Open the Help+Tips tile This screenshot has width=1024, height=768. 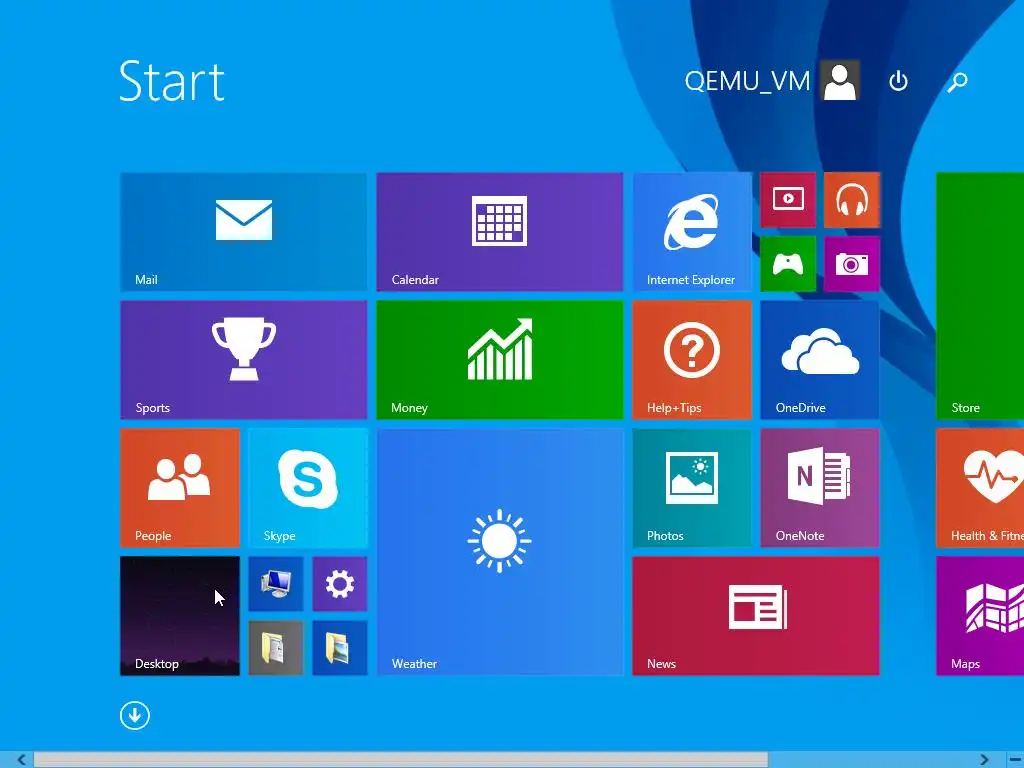click(692, 360)
